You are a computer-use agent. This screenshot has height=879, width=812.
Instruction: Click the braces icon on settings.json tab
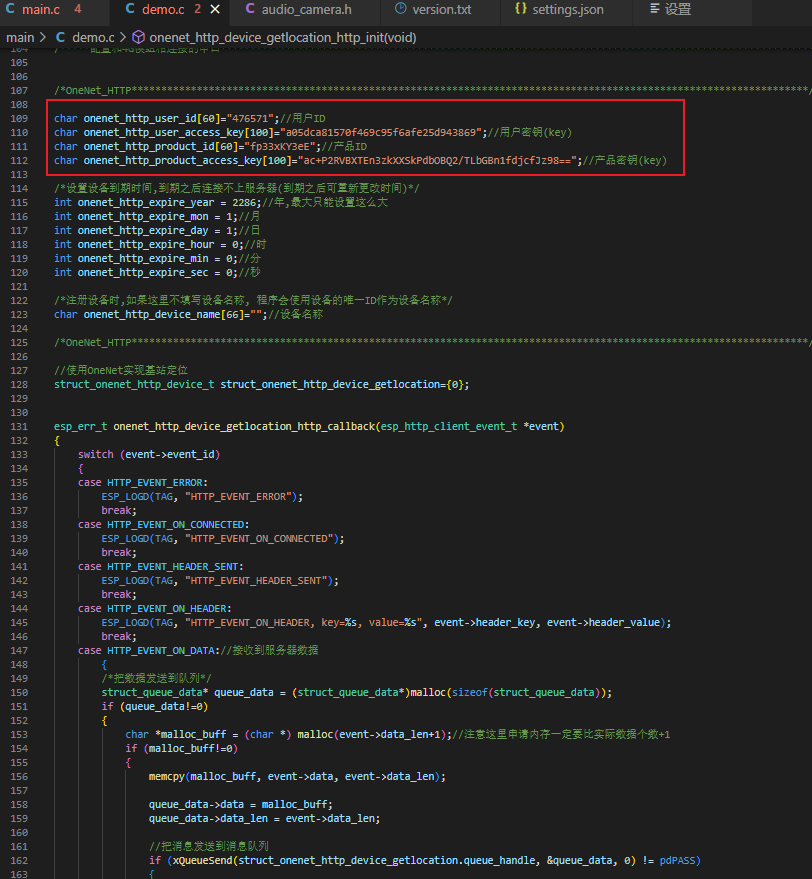(x=521, y=9)
